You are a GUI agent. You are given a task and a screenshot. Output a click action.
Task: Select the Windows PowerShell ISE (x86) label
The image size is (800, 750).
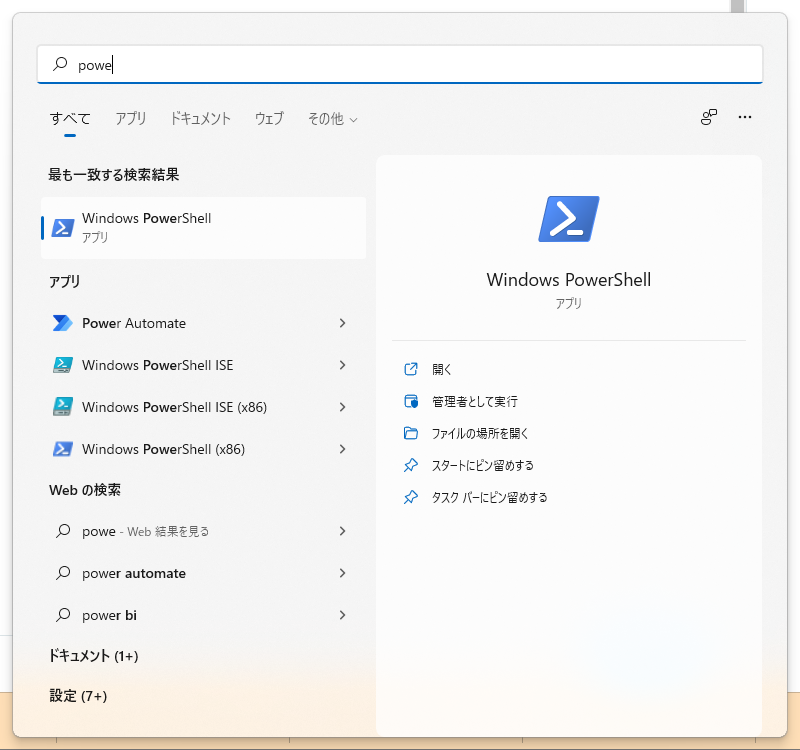tap(174, 407)
